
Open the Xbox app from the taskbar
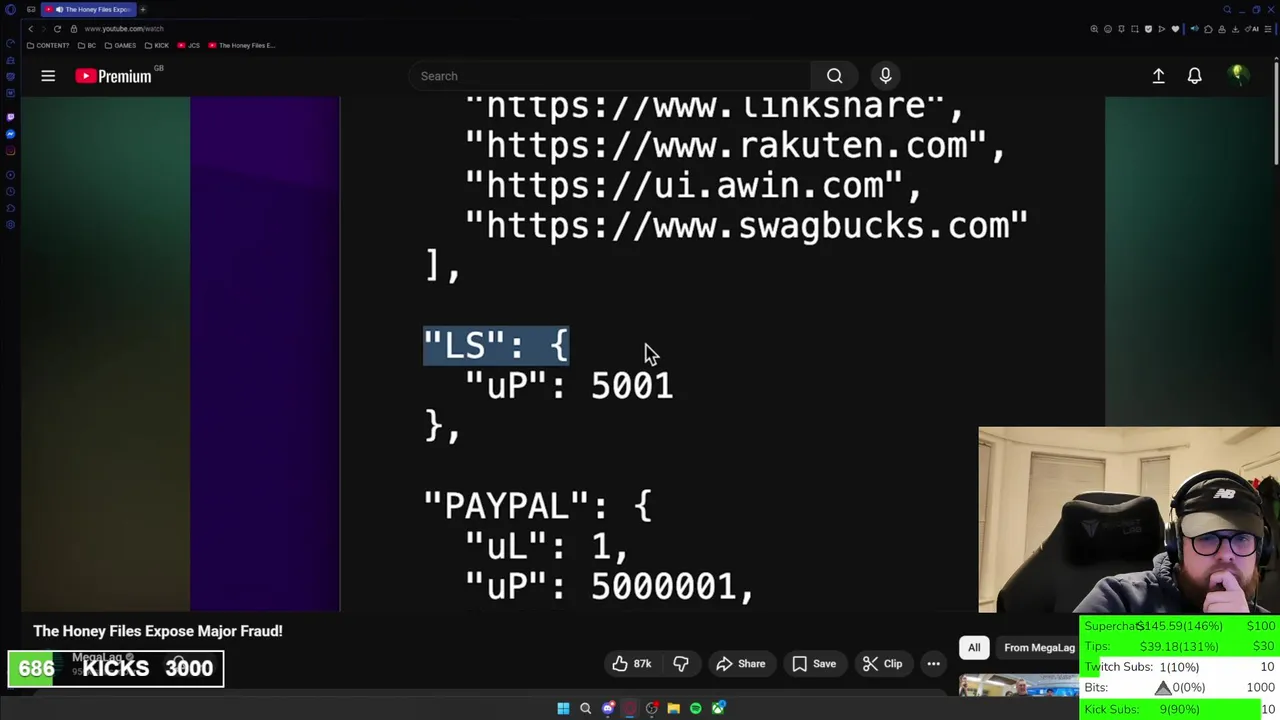718,708
